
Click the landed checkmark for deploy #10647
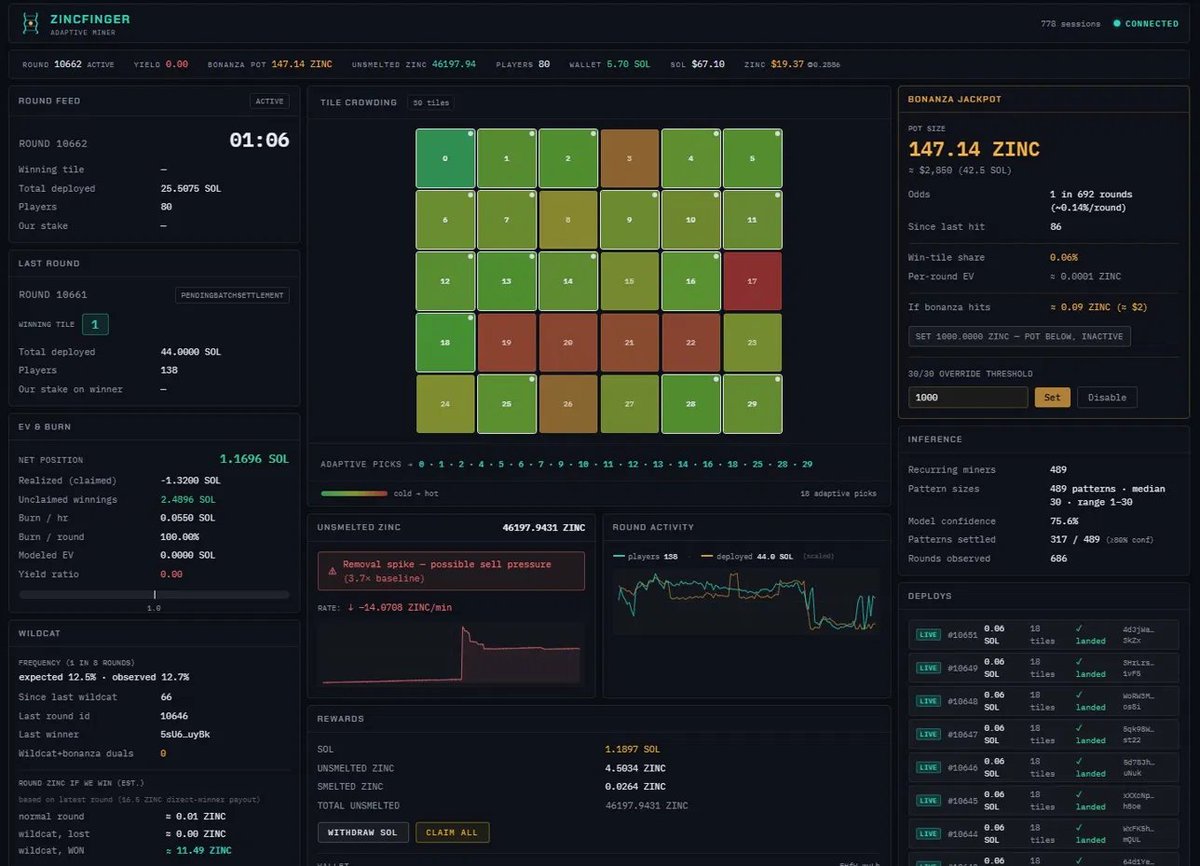point(1078,728)
